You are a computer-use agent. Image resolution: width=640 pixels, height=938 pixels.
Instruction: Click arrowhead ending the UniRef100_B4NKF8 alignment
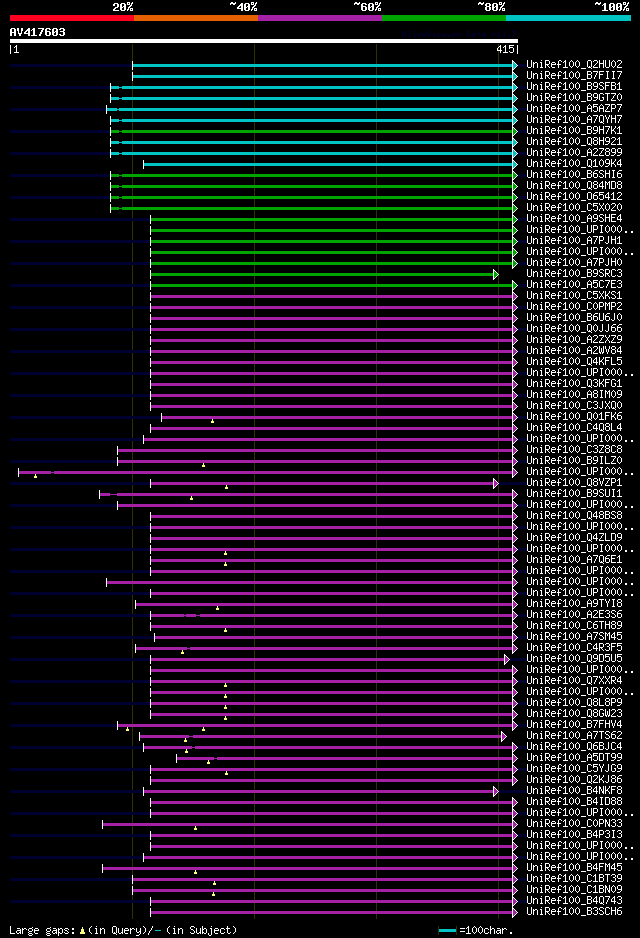pos(496,791)
